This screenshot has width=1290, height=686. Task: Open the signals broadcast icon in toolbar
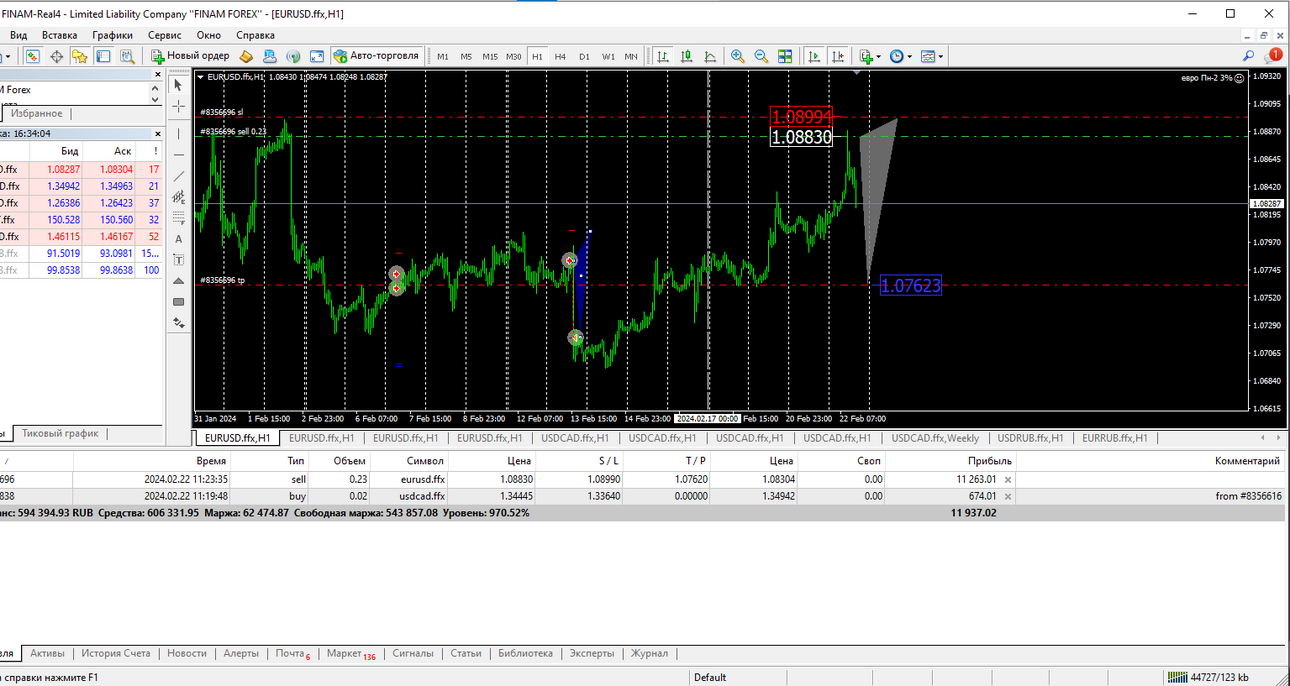[294, 56]
